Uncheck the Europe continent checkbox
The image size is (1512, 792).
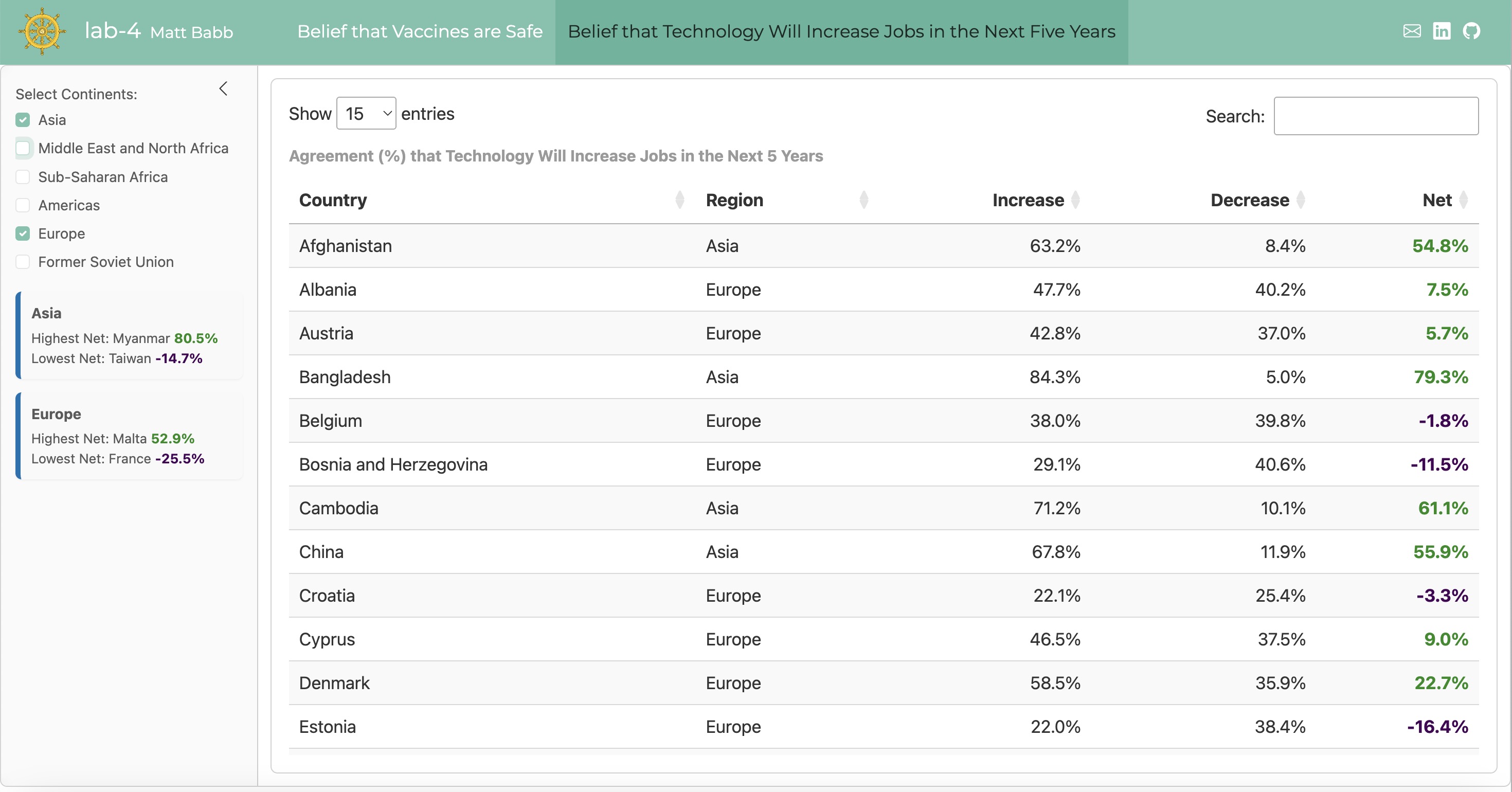tap(23, 233)
